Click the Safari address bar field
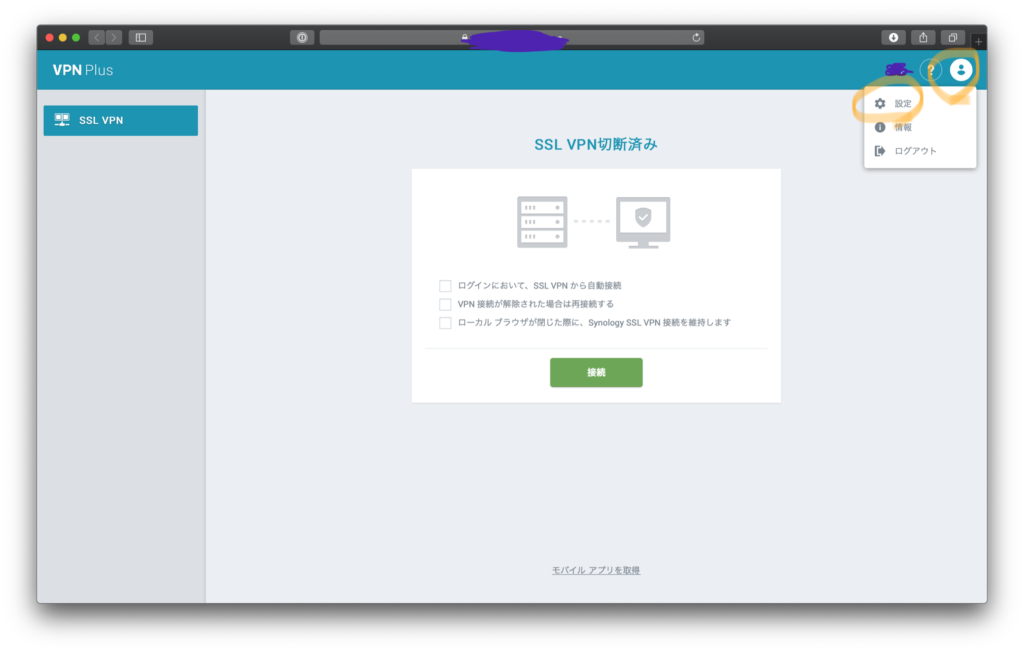The width and height of the screenshot is (1024, 652). coord(510,37)
